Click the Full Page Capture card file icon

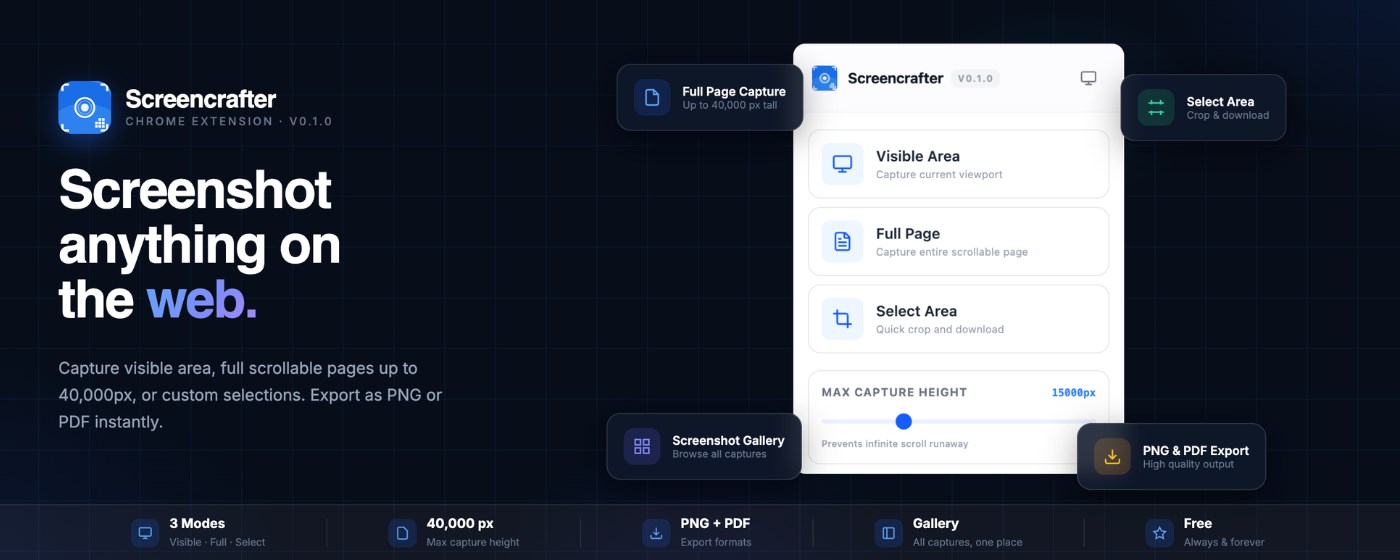click(x=652, y=97)
